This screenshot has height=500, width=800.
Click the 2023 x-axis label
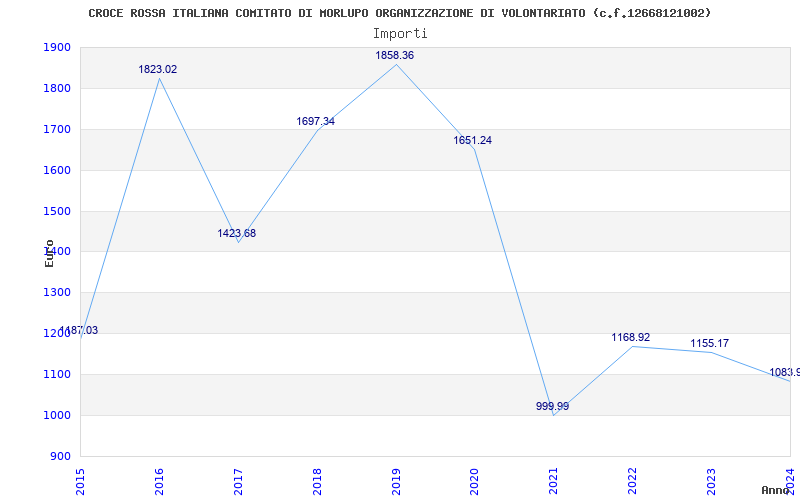tap(711, 482)
